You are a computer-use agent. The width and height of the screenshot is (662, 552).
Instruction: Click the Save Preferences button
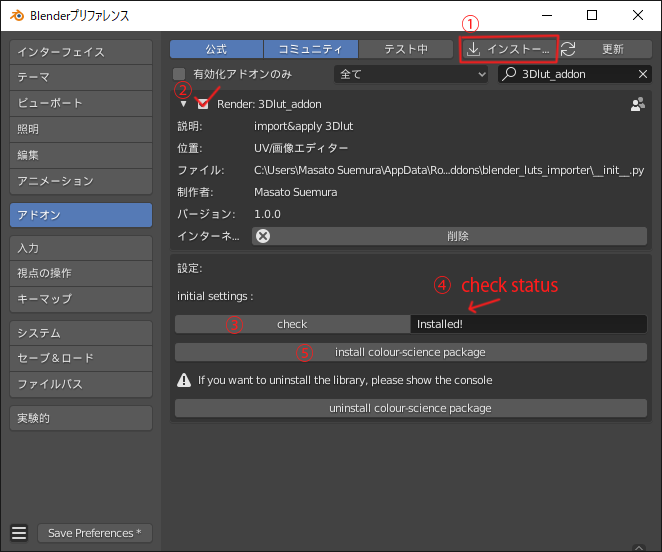95,533
